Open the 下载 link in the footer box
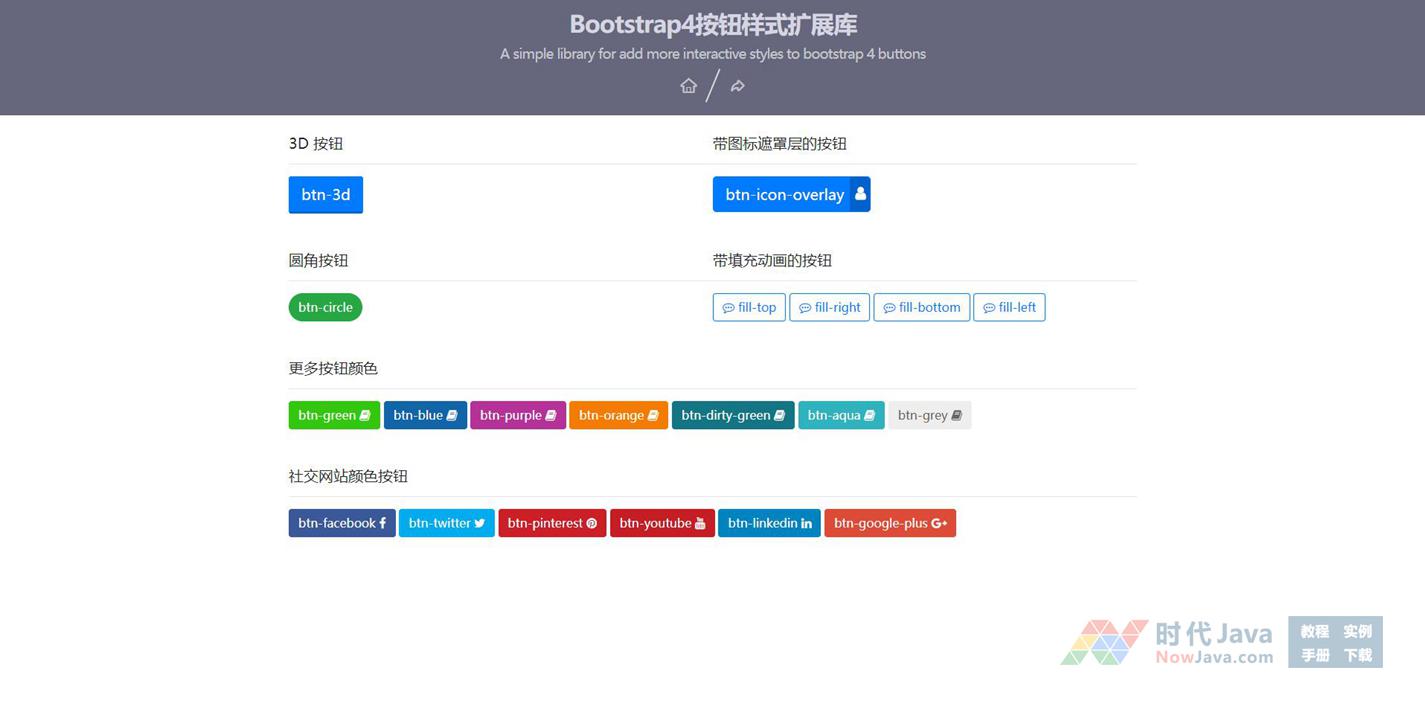This screenshot has height=718, width=1425. coord(1357,655)
